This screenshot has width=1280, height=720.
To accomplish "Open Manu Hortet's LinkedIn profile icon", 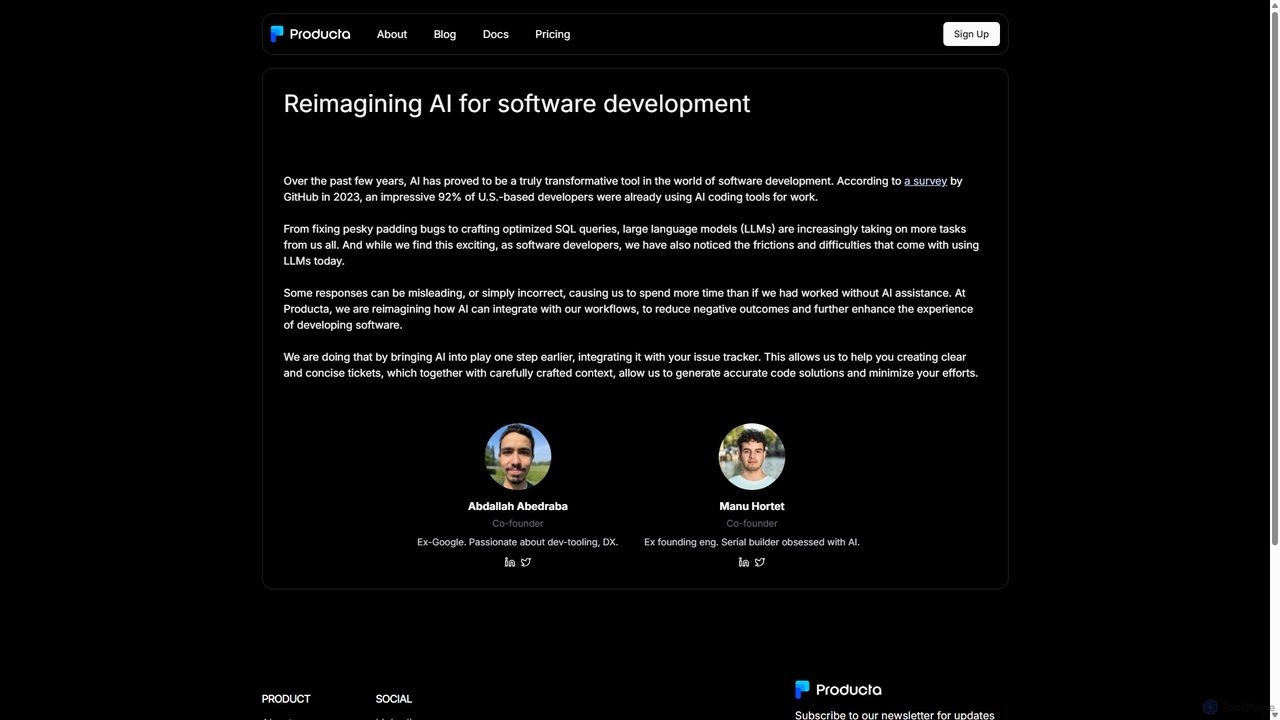I will pos(744,562).
